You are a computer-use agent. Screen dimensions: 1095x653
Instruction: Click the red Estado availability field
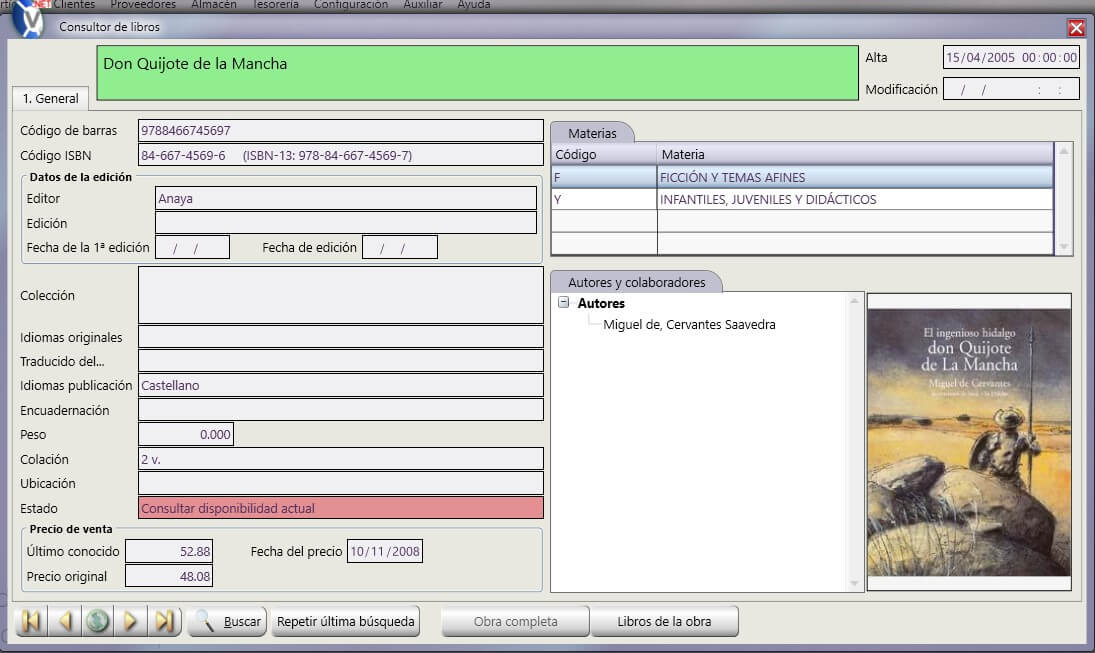[x=341, y=508]
